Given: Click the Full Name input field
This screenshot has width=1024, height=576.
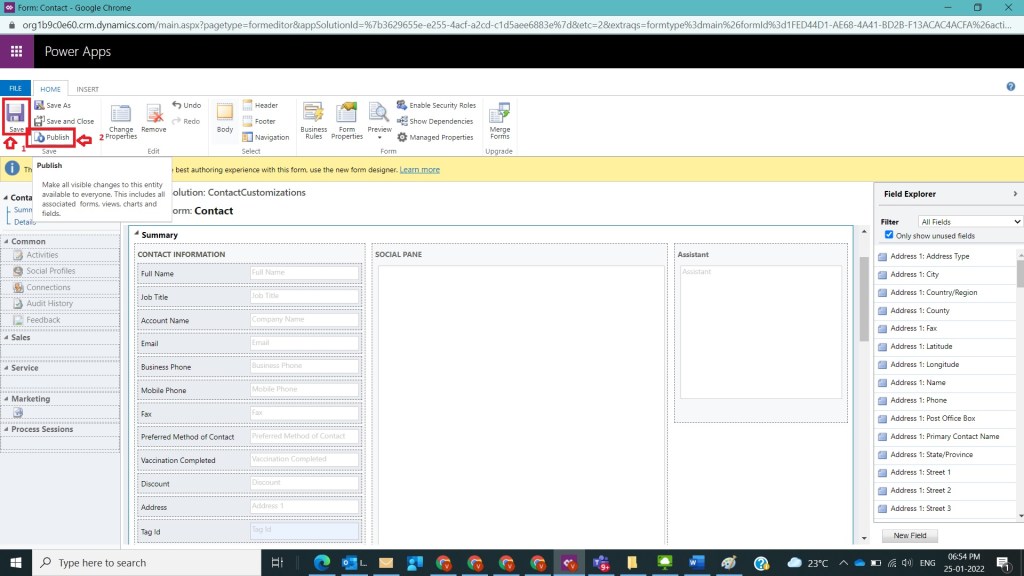Looking at the screenshot, I should (x=304, y=273).
